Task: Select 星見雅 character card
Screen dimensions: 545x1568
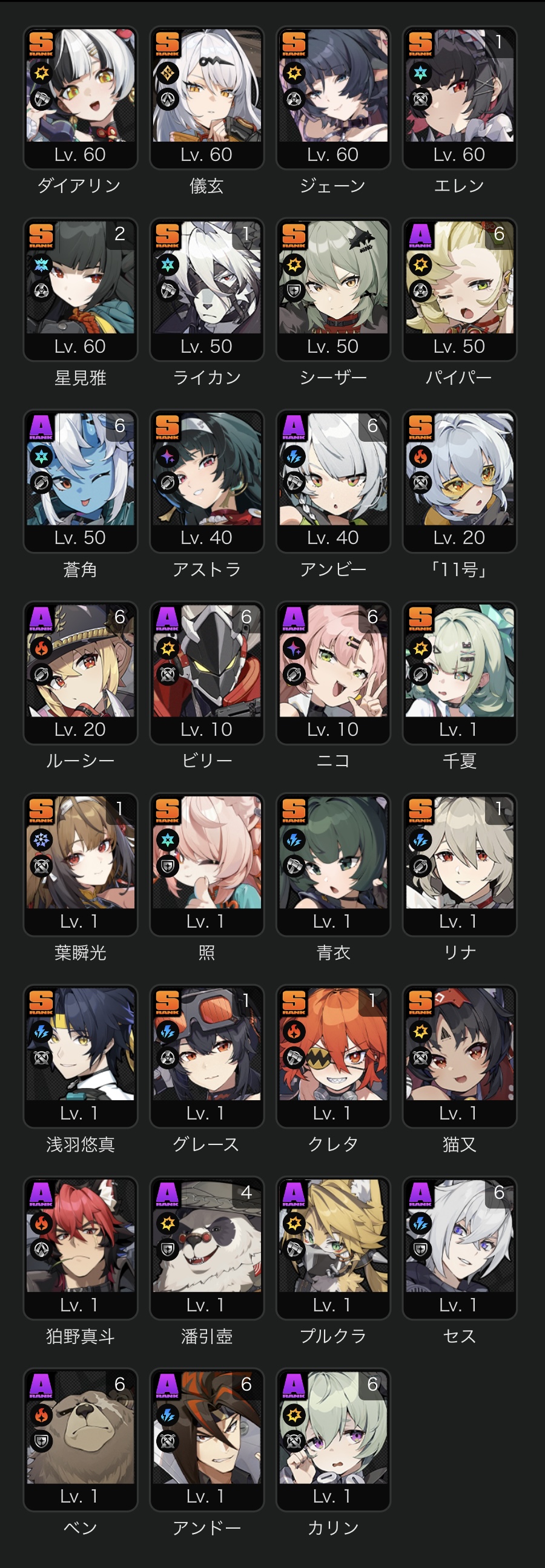Action: pos(80,289)
